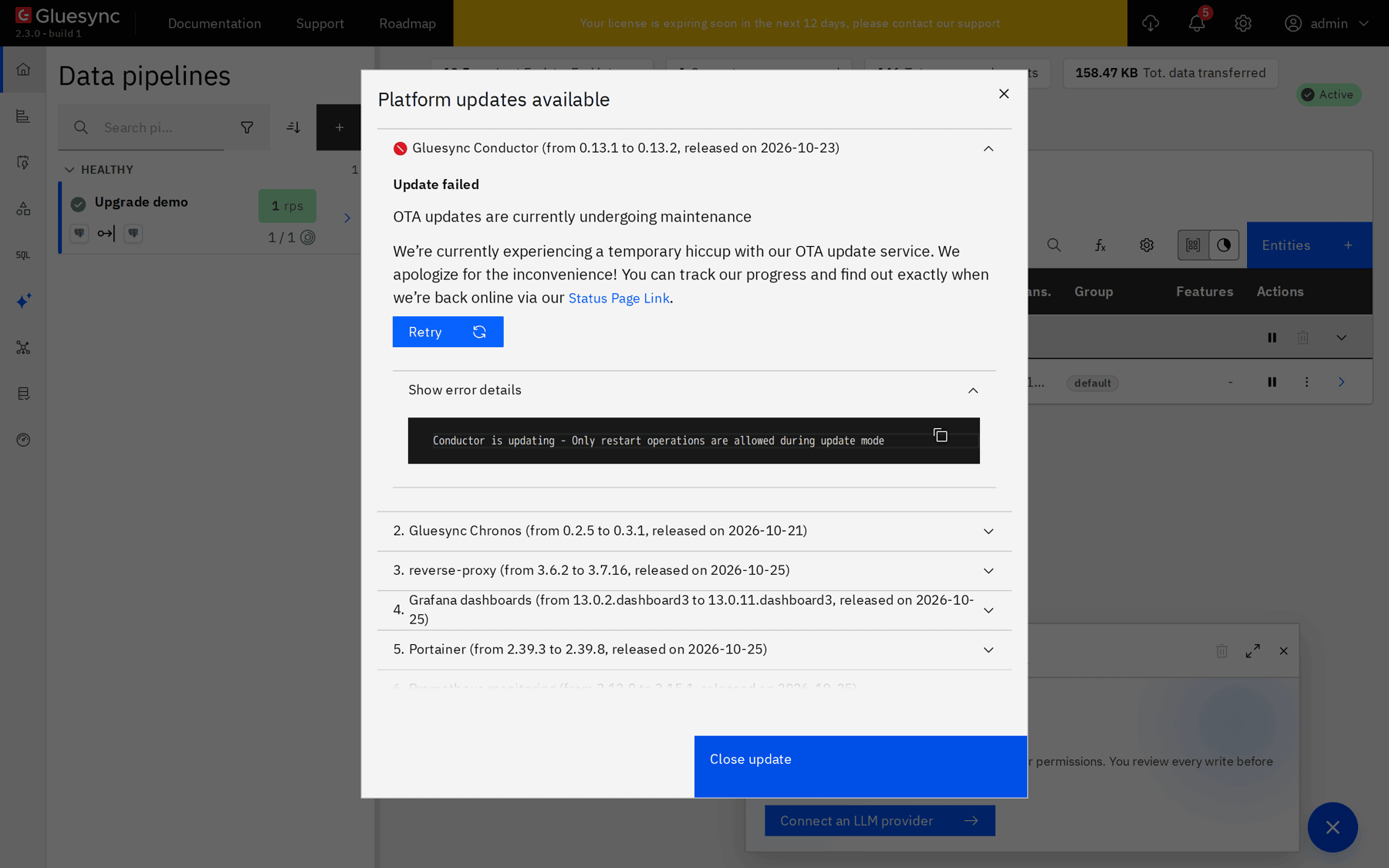
Task: Expand the Grafana dashboards update entry
Action: pos(694,610)
